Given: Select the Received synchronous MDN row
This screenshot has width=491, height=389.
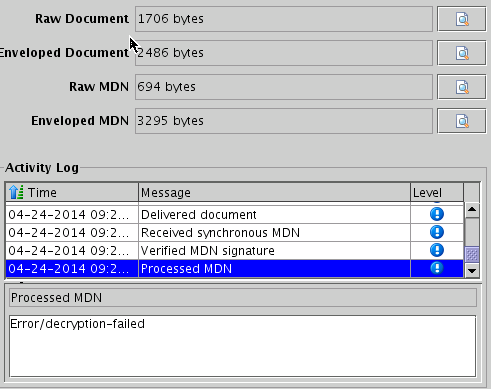Looking at the screenshot, I should click(x=234, y=233).
